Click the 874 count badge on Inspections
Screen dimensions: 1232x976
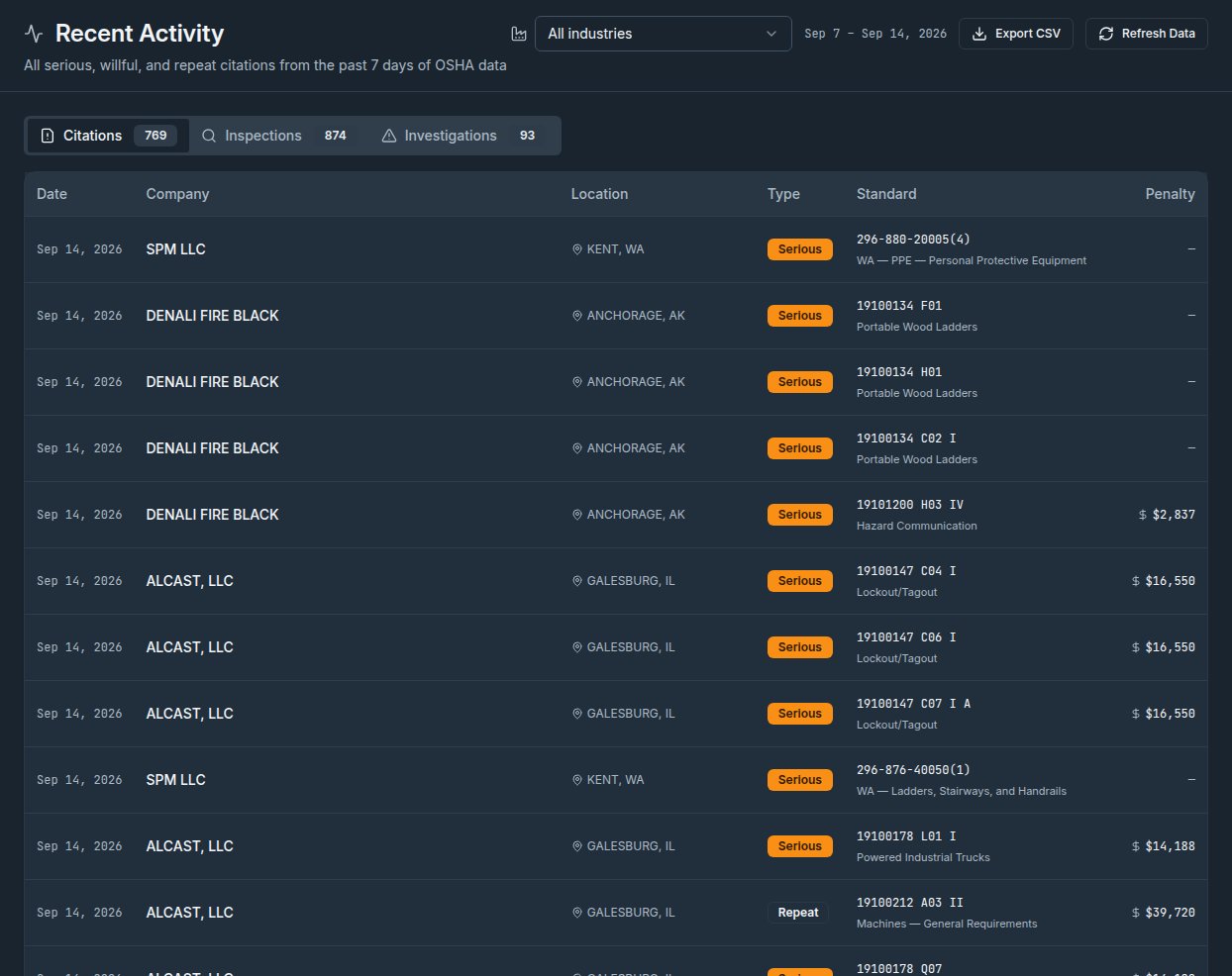336,136
